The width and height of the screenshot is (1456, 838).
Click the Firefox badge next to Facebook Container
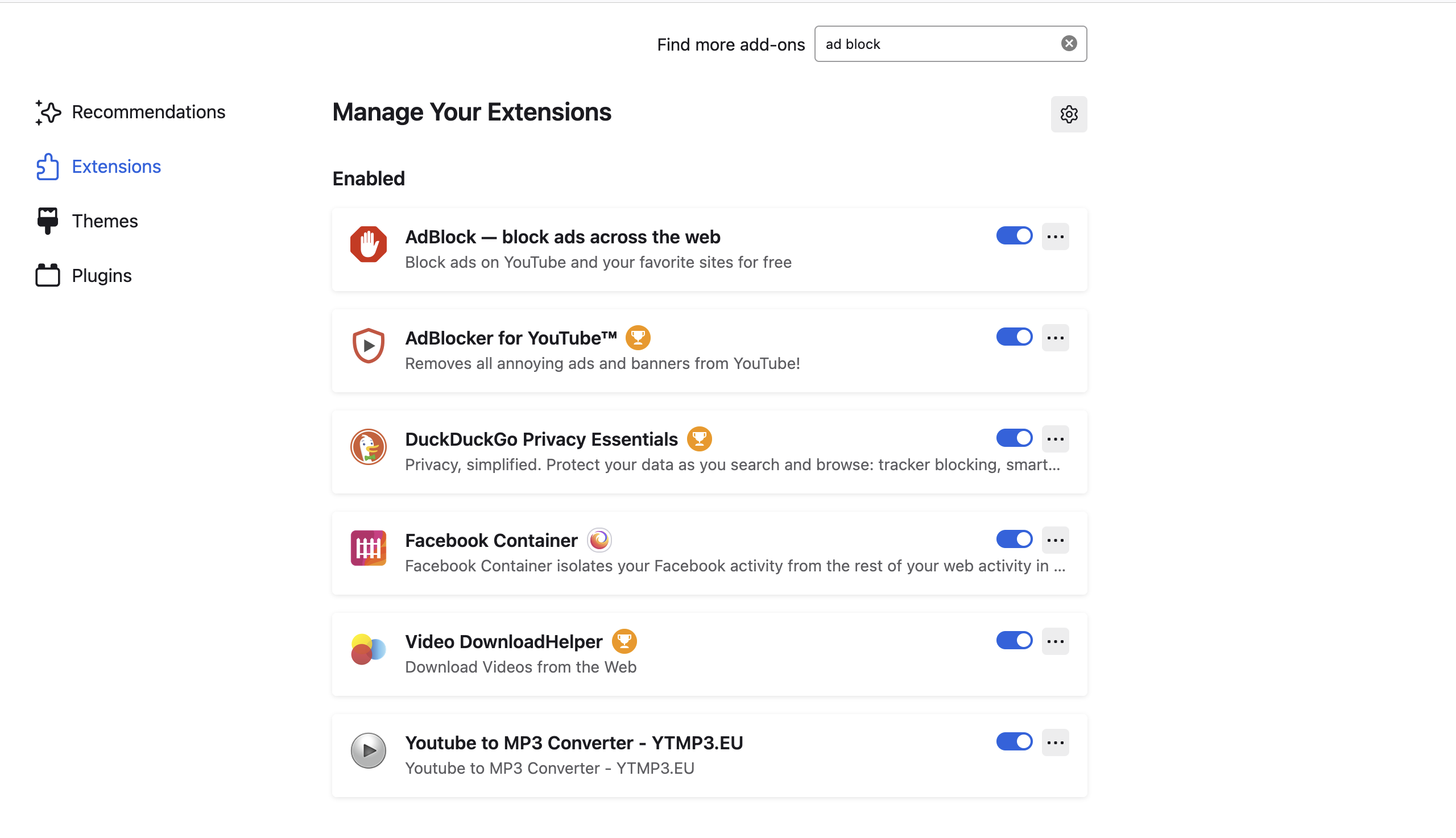[599, 540]
